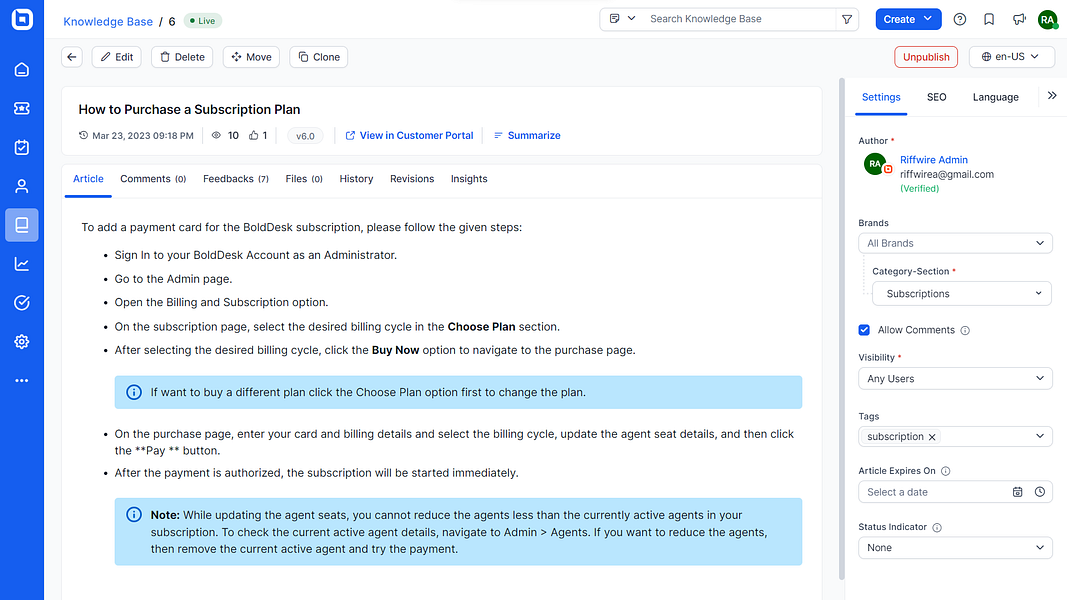Expand the search type dropdown in the search bar

622,19
